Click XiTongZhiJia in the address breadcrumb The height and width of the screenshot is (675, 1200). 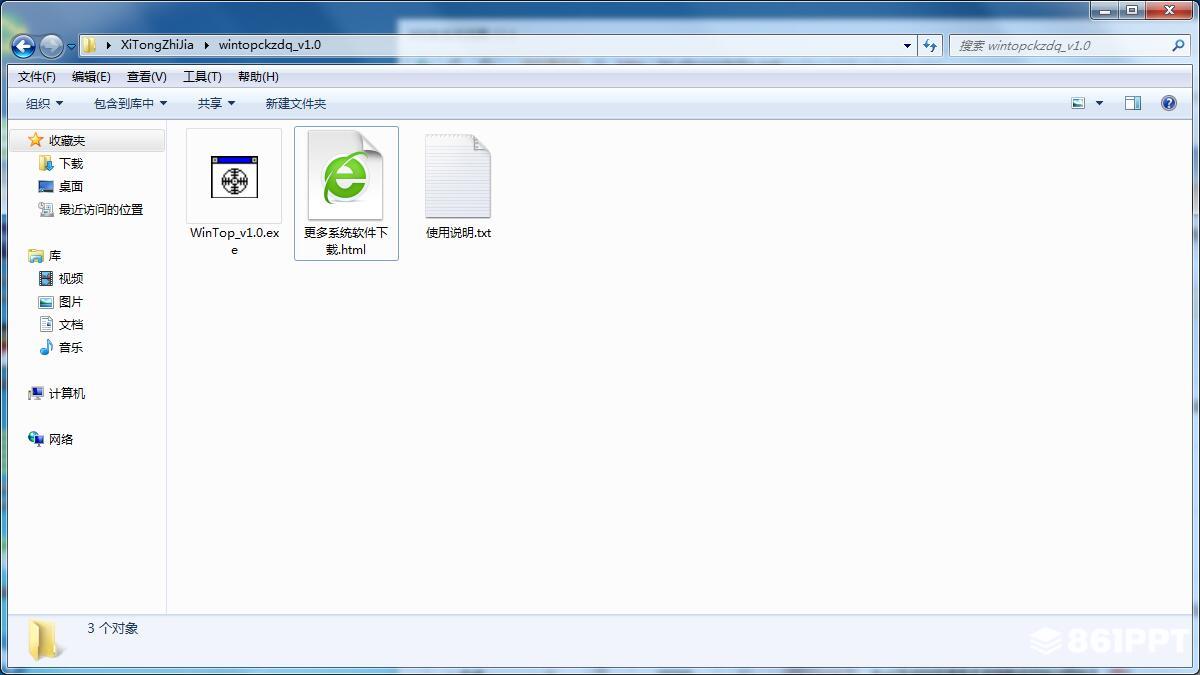pyautogui.click(x=157, y=45)
